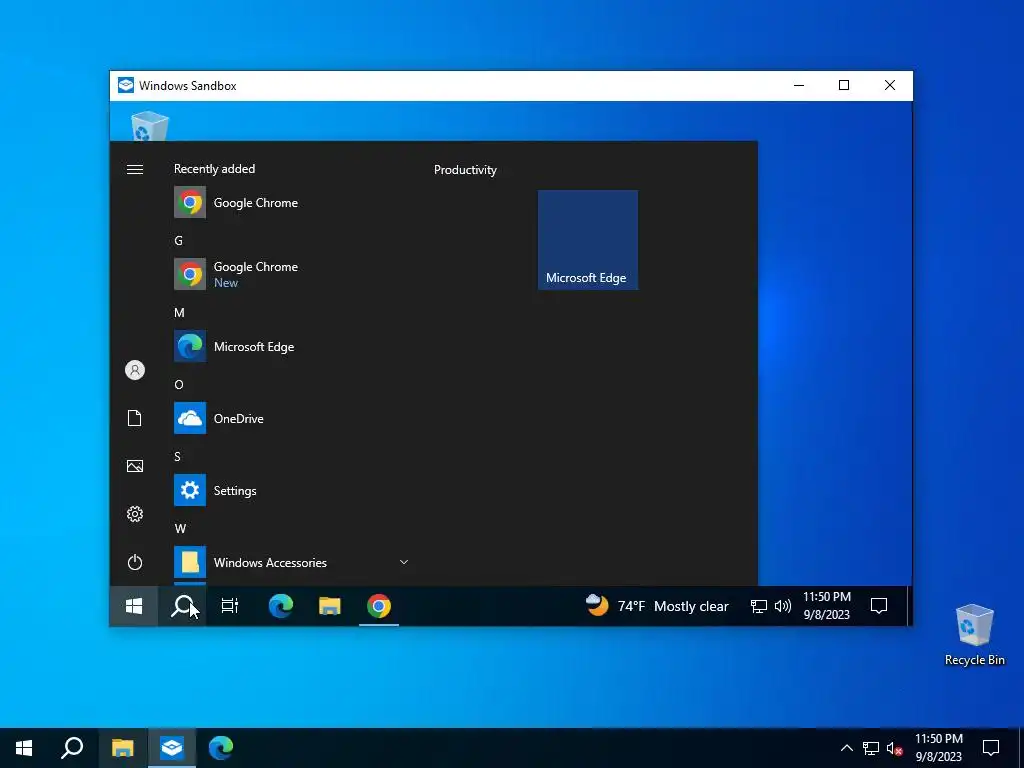This screenshot has width=1024, height=768.
Task: Open Microsoft Edge in the app list
Action: pyautogui.click(x=291, y=347)
